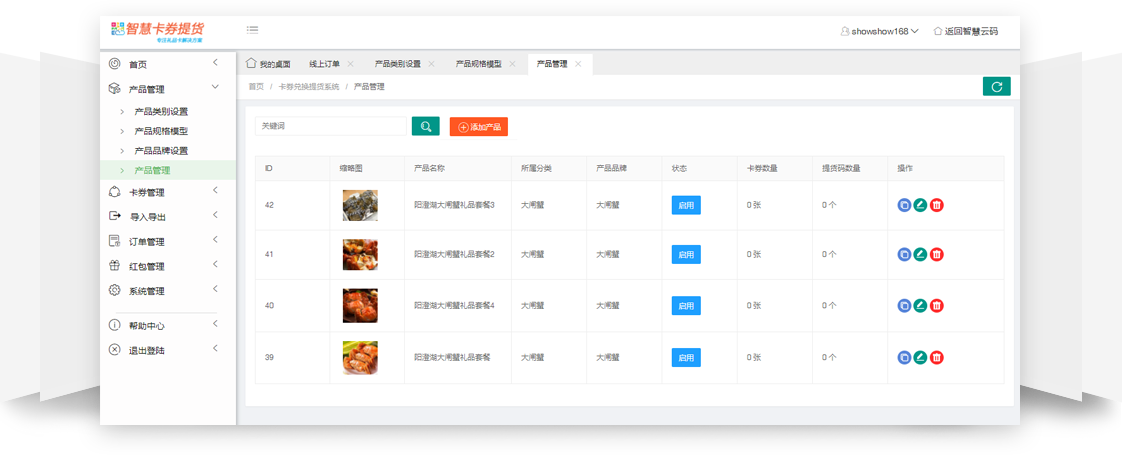Click the edit icon for product 42

coord(920,205)
